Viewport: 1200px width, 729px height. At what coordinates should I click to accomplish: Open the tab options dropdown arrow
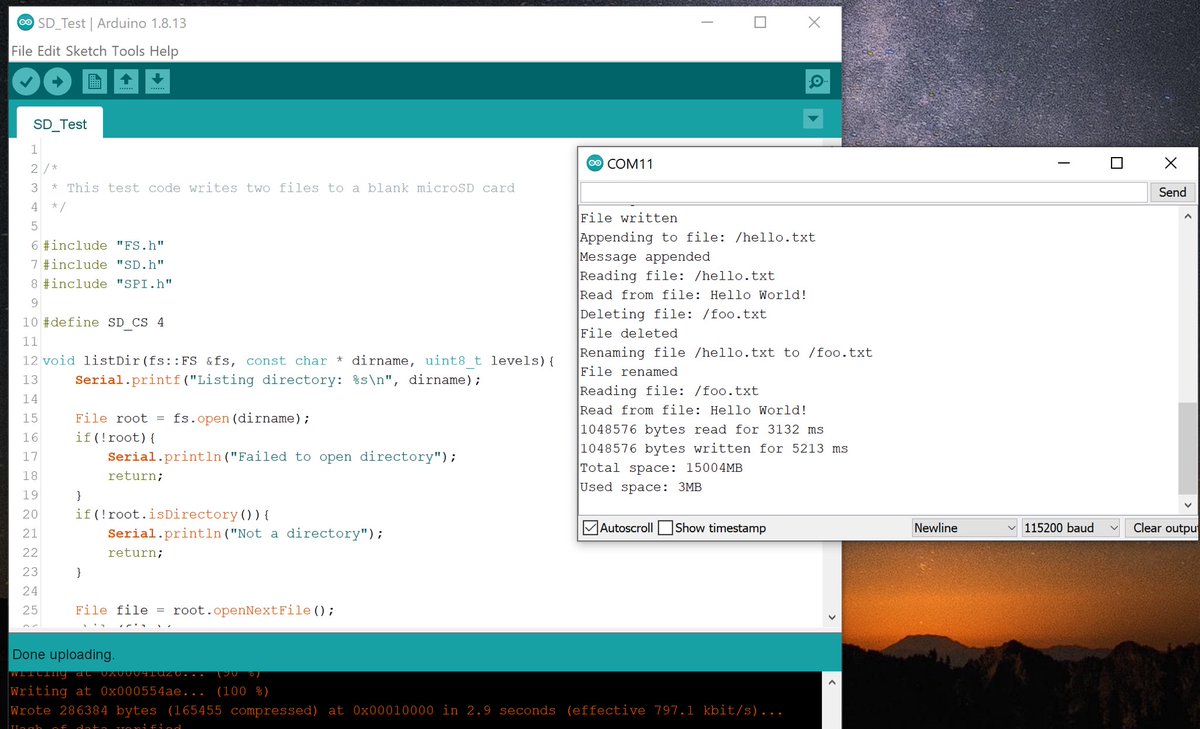(x=813, y=120)
